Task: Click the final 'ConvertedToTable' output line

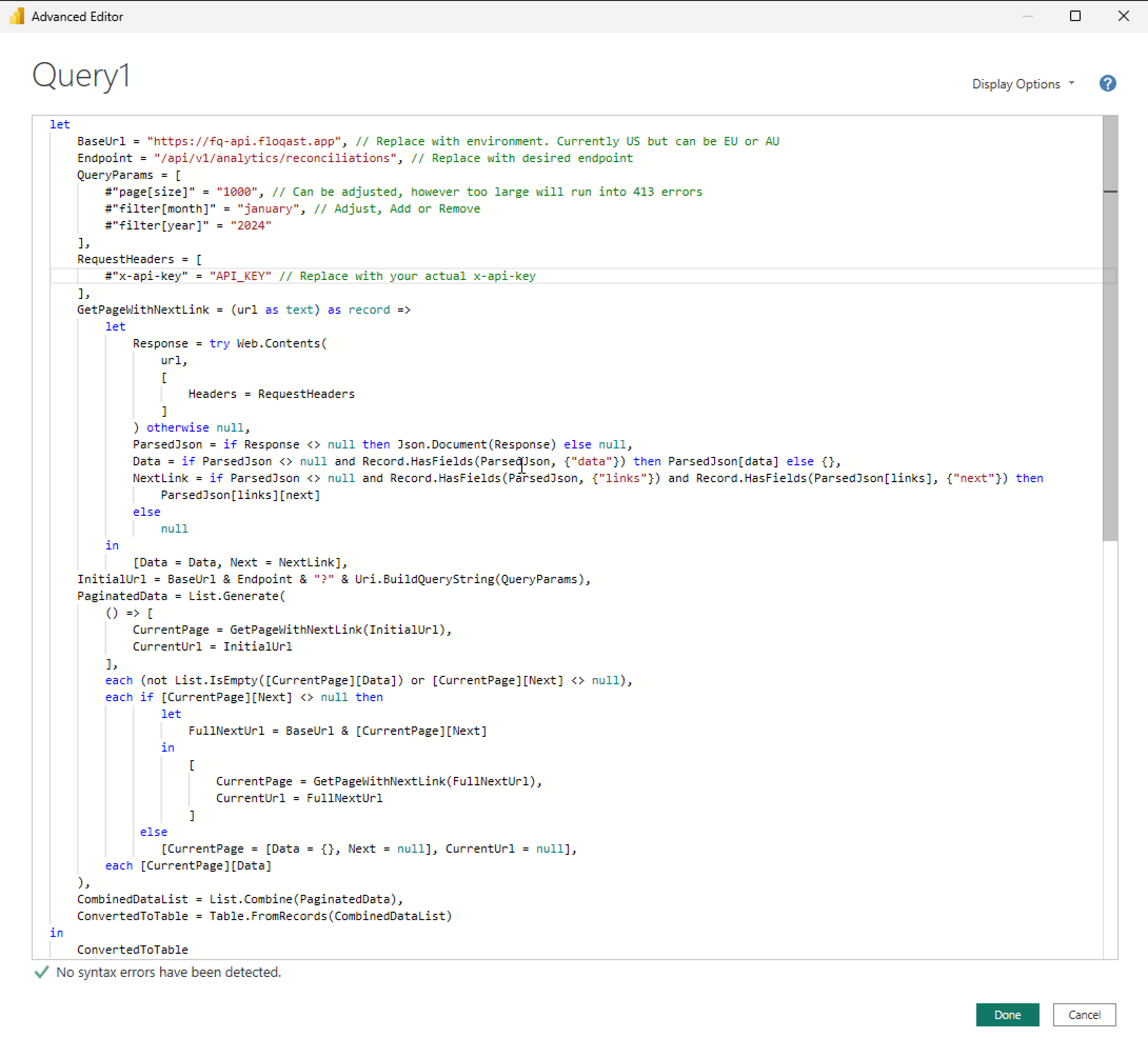Action: (x=133, y=950)
